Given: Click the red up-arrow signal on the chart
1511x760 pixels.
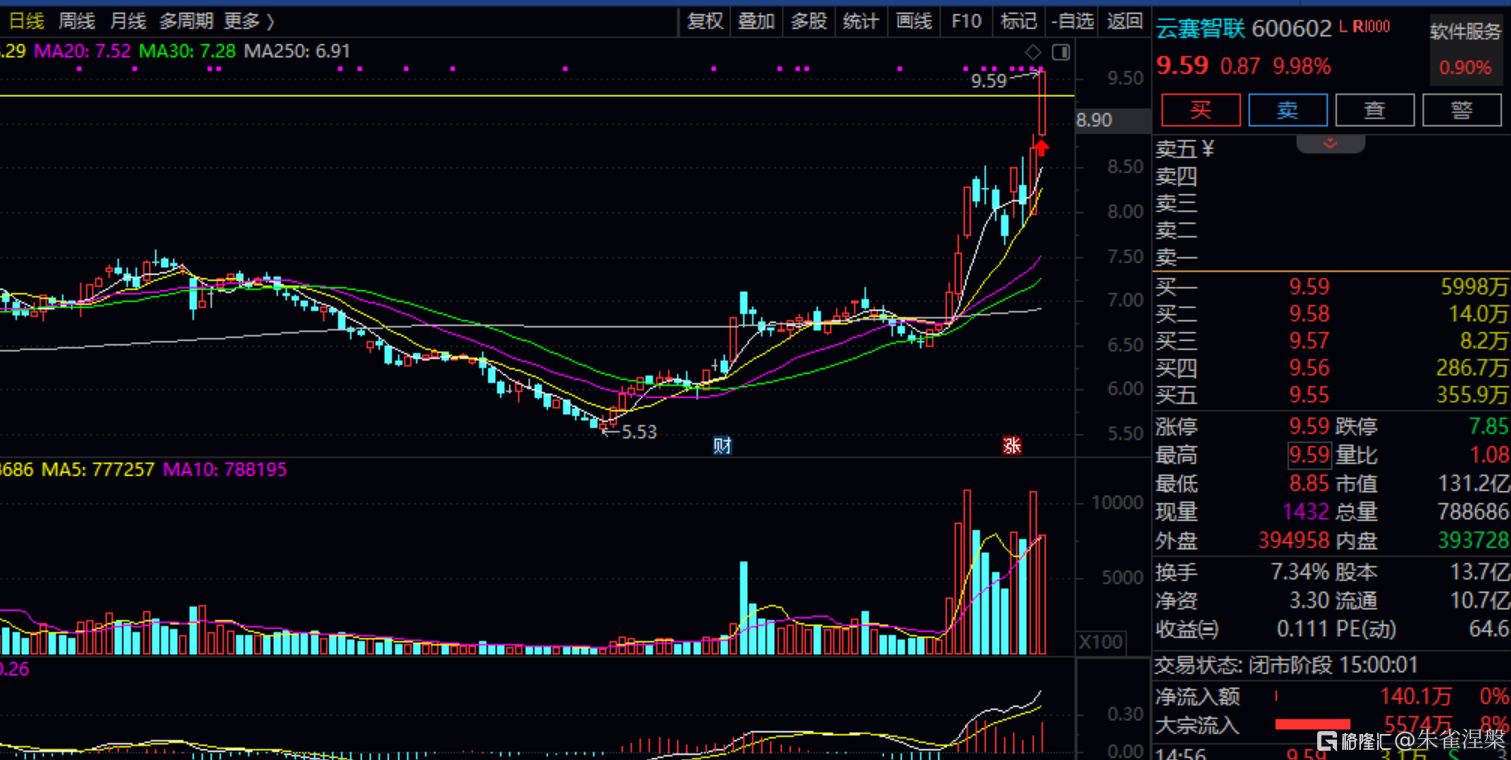Looking at the screenshot, I should (1042, 148).
